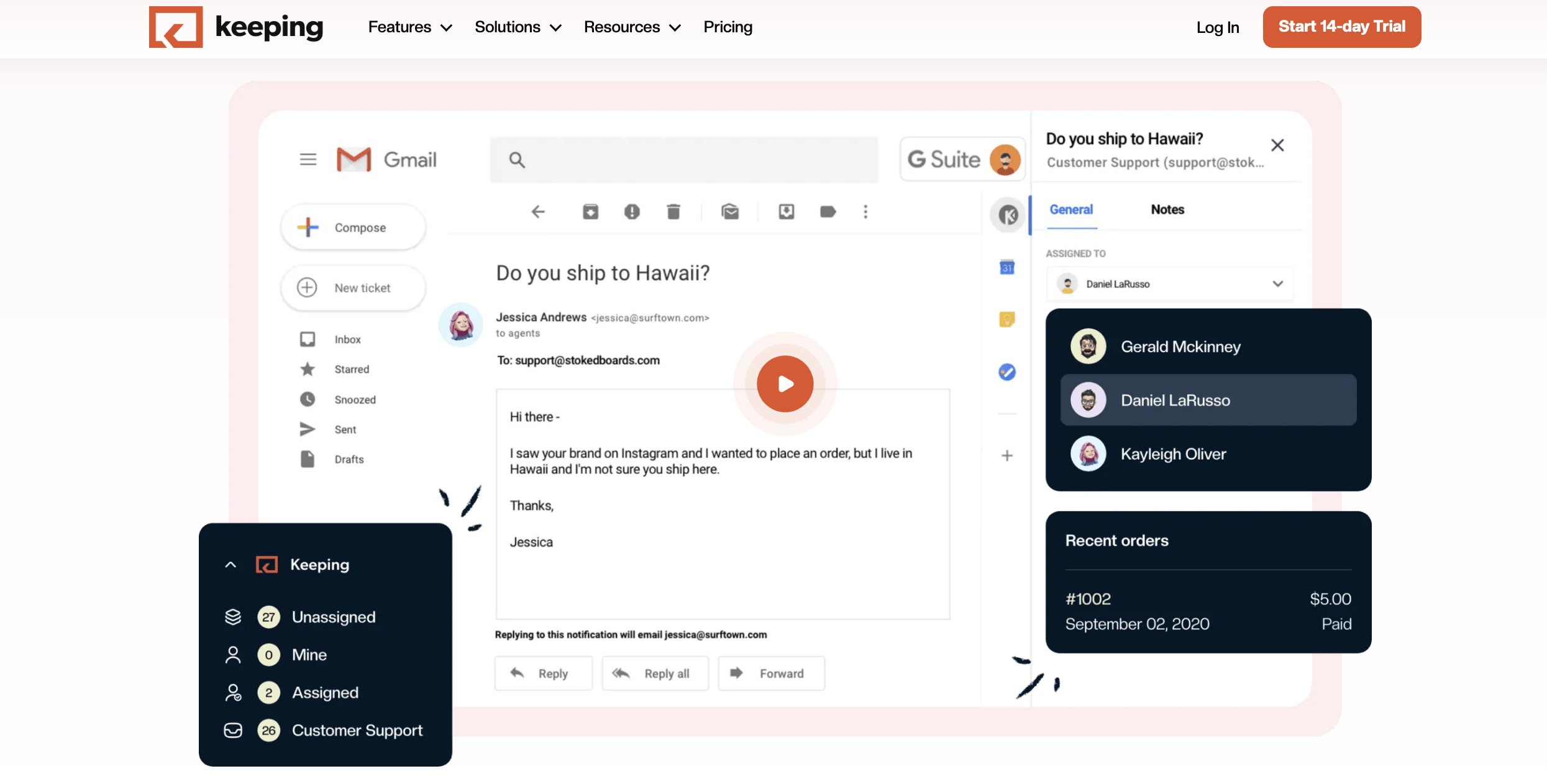The width and height of the screenshot is (1547, 784).
Task: Close the ticket details panel
Action: click(1277, 145)
